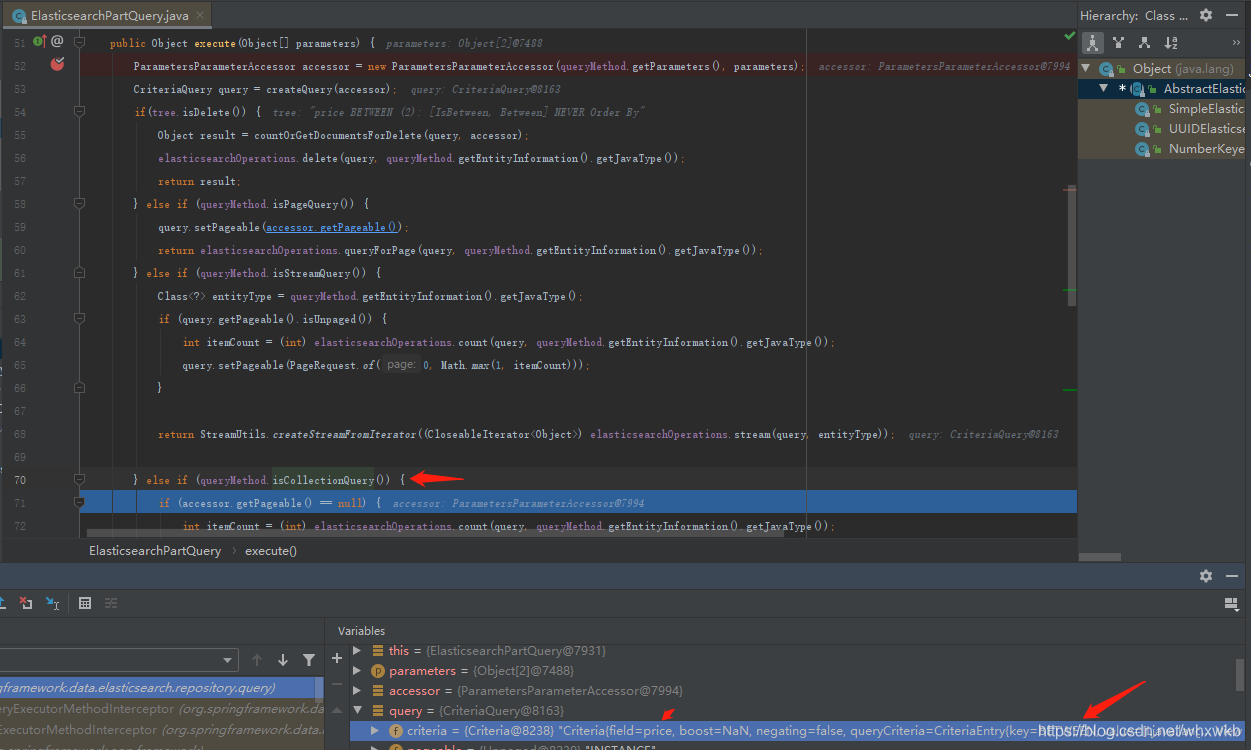Show class hierarchy view button
Viewport: 1251px width, 750px height.
point(1093,43)
